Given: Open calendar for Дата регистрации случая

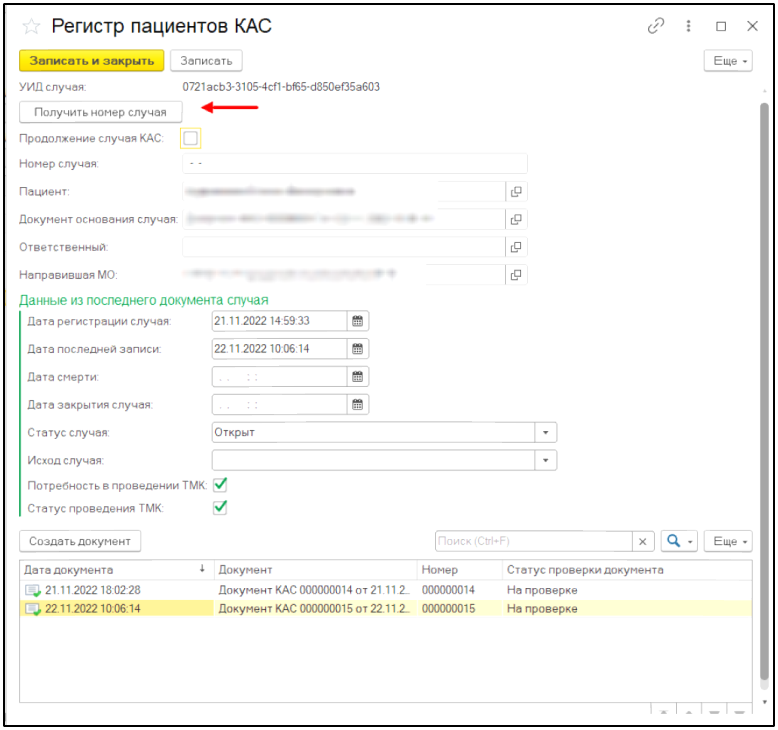Looking at the screenshot, I should 357,321.
